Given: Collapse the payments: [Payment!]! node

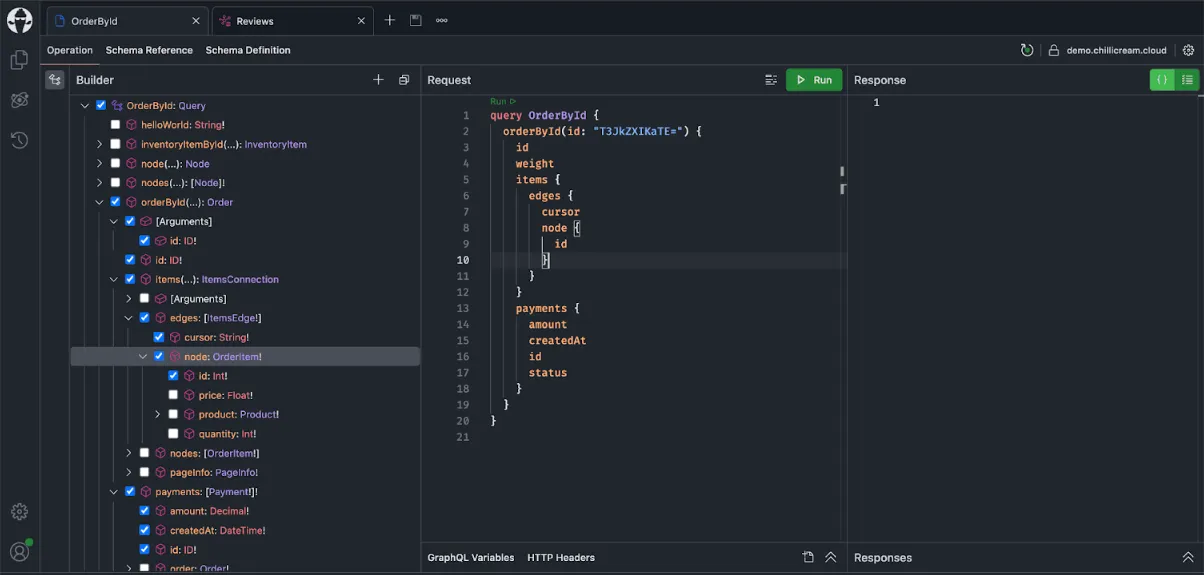Looking at the screenshot, I should point(114,492).
